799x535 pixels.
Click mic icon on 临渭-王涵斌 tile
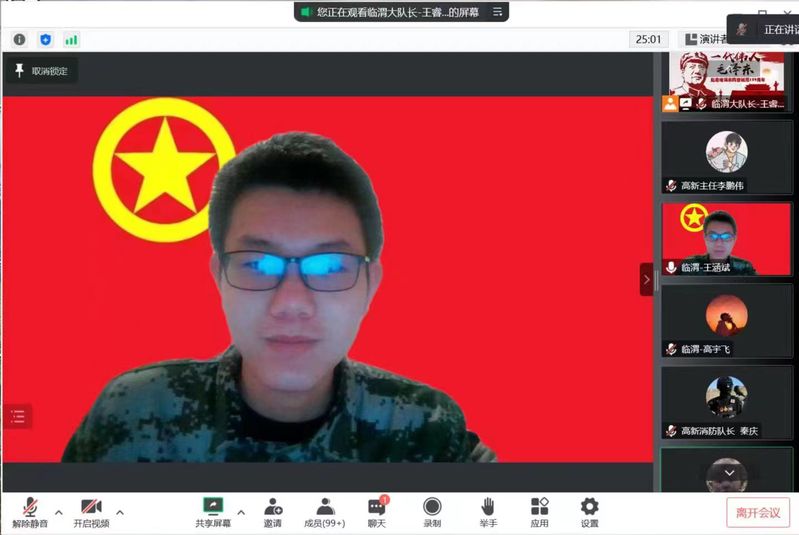[671, 267]
